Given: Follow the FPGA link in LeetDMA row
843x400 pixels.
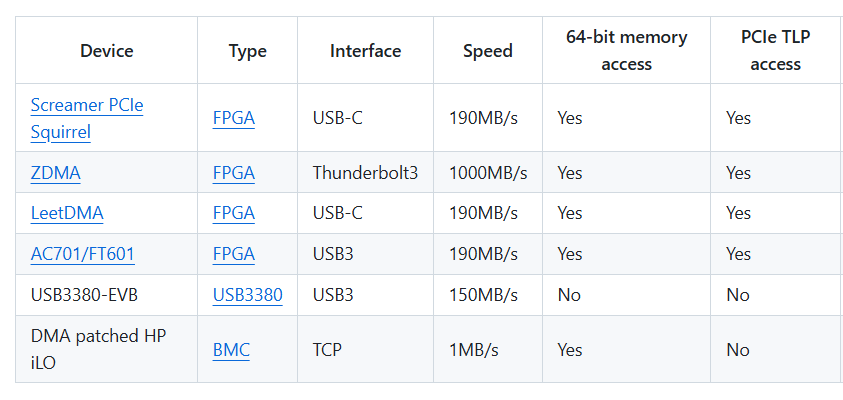Looking at the screenshot, I should [x=233, y=213].
